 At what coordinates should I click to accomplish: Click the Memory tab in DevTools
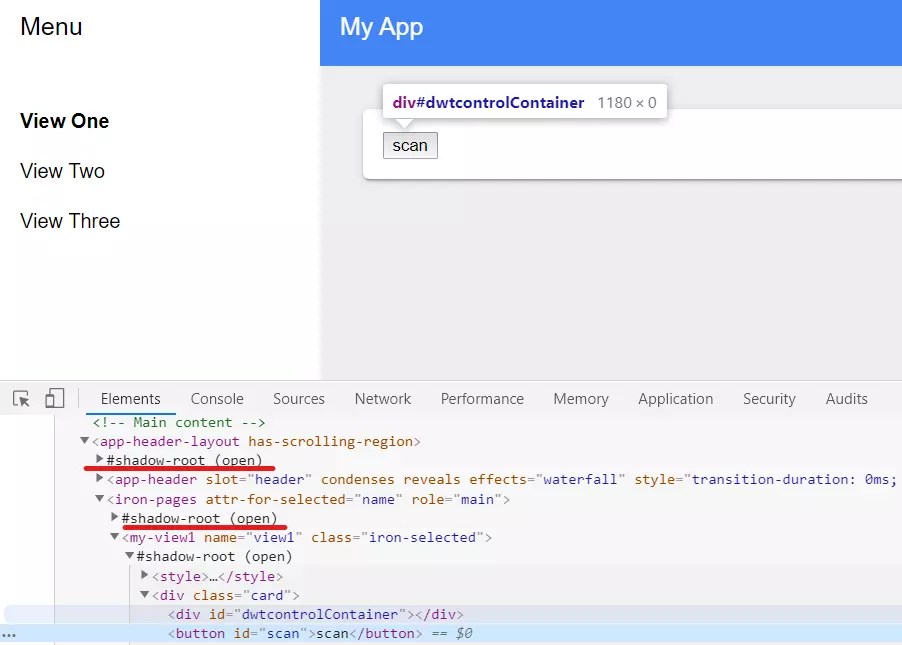(x=580, y=398)
